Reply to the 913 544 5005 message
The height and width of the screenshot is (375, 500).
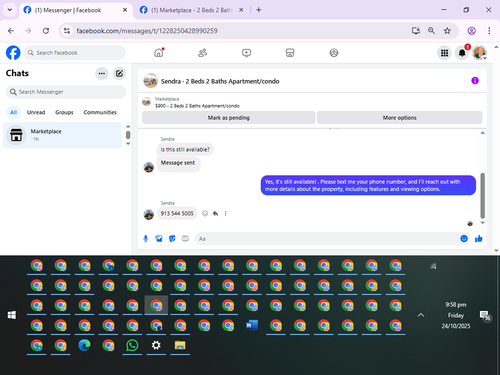215,213
